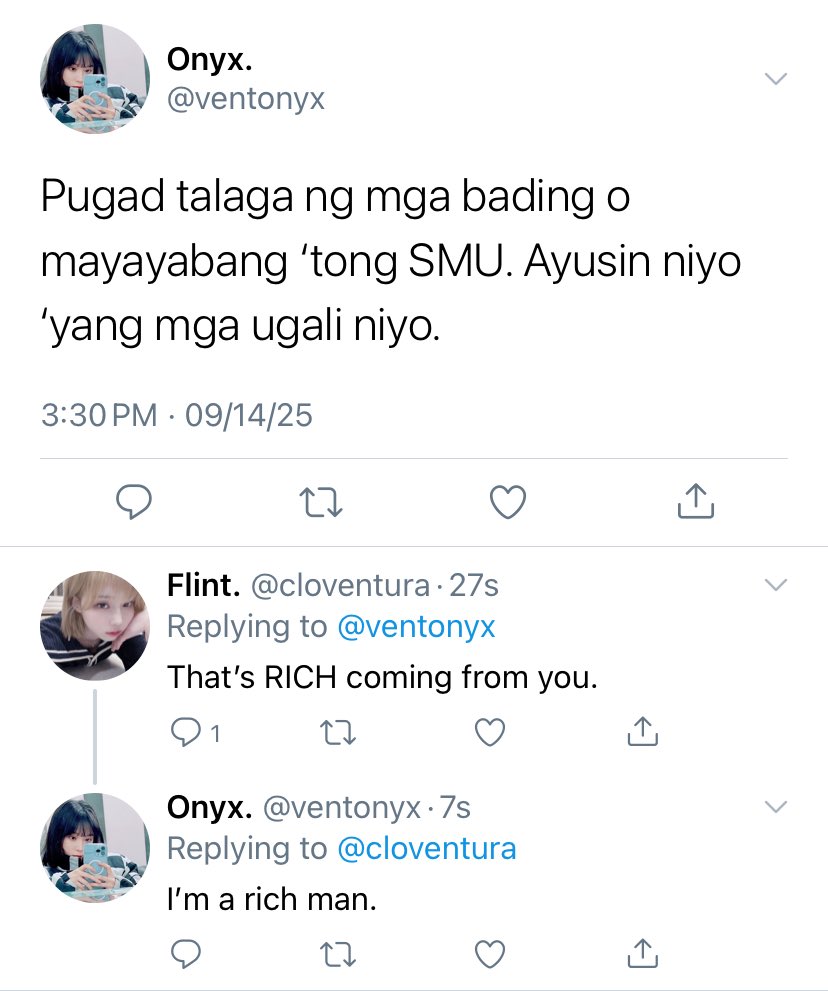Open options chevron on Flint's reply

tap(776, 585)
